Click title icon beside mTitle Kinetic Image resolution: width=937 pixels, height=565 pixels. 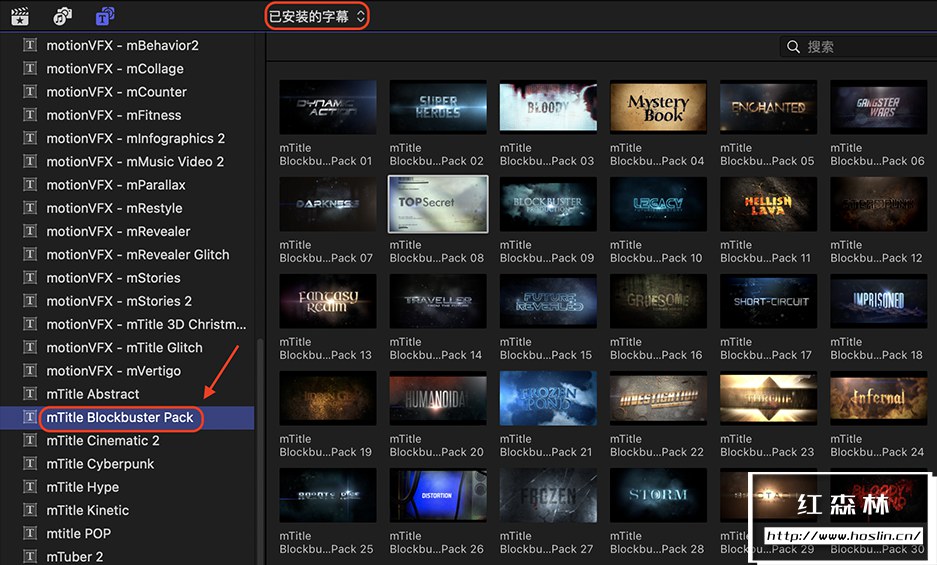point(30,510)
